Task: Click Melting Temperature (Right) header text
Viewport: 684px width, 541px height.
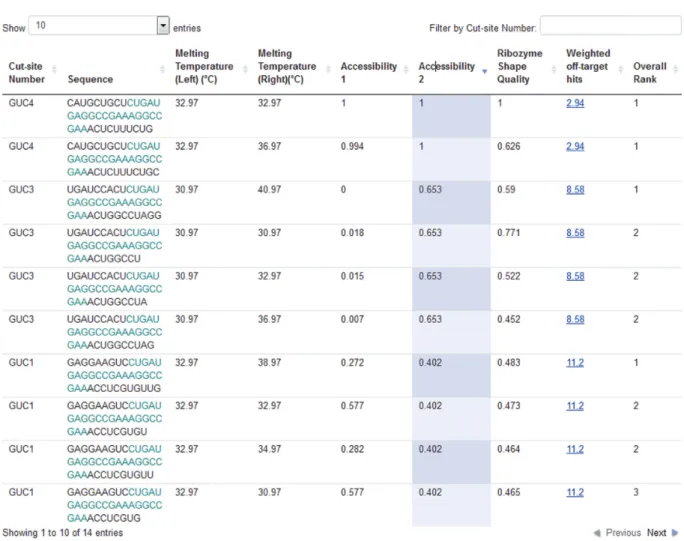Action: 287,66
